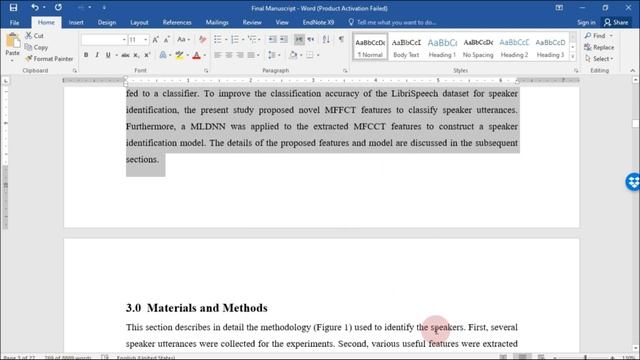The image size is (640, 360).
Task: Switch to the Layout tab
Action: point(139,22)
